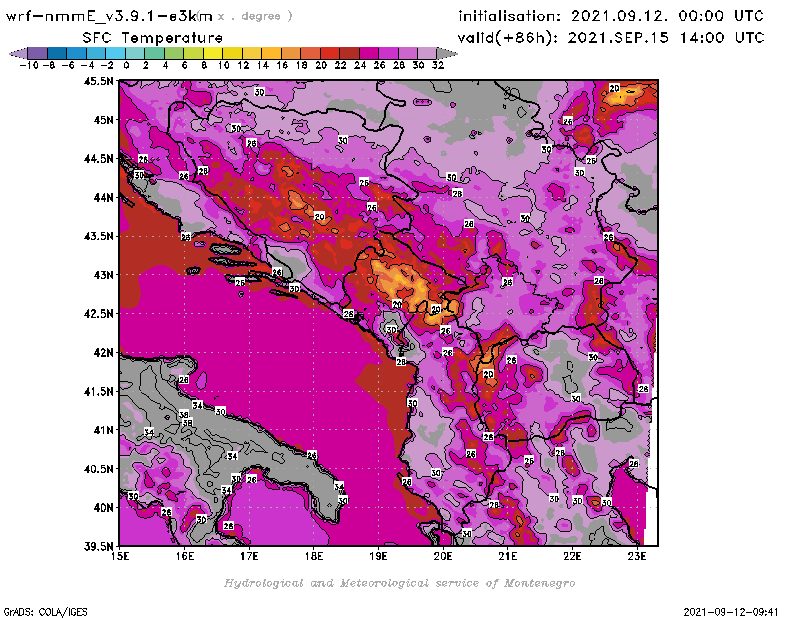The width and height of the screenshot is (800, 618).
Task: Select the dark blue -8 to -6 legend swatch
Action: pyautogui.click(x=57, y=53)
